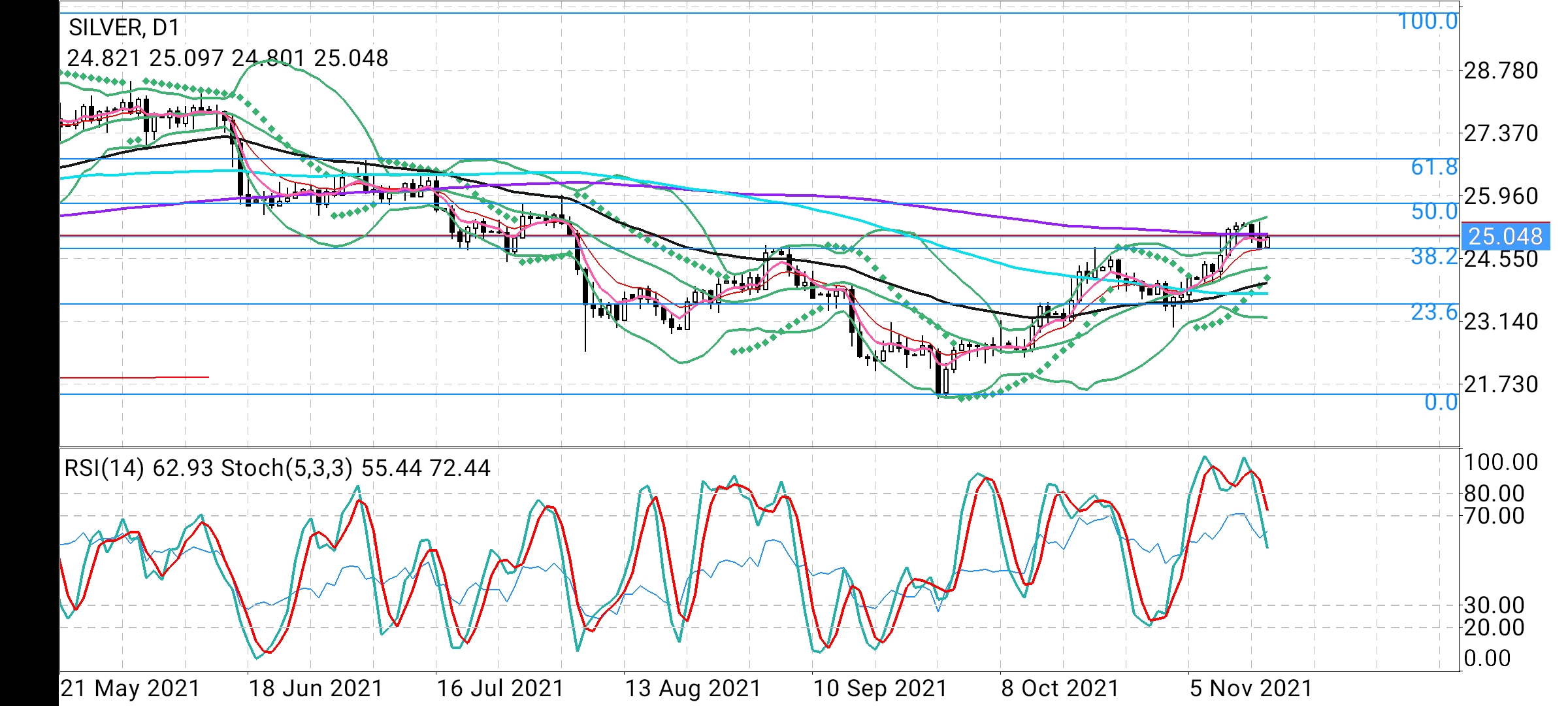
Task: Click the 27.370 price axis value
Action: [x=1501, y=133]
